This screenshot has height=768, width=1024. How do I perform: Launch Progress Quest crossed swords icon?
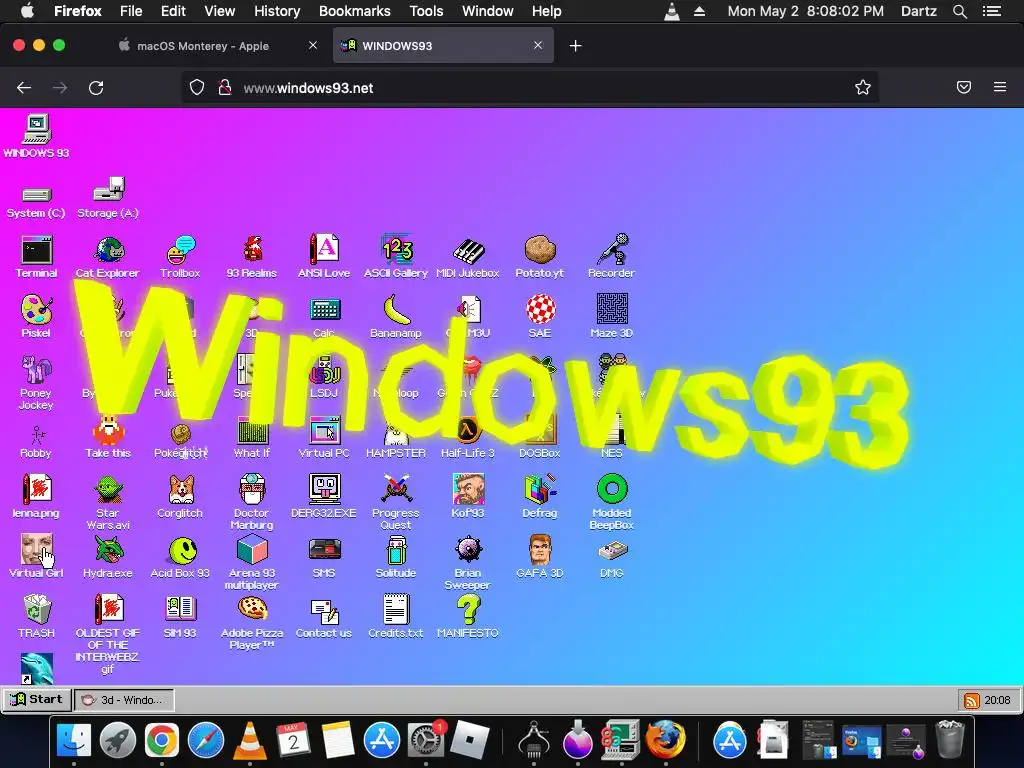pyautogui.click(x=396, y=490)
